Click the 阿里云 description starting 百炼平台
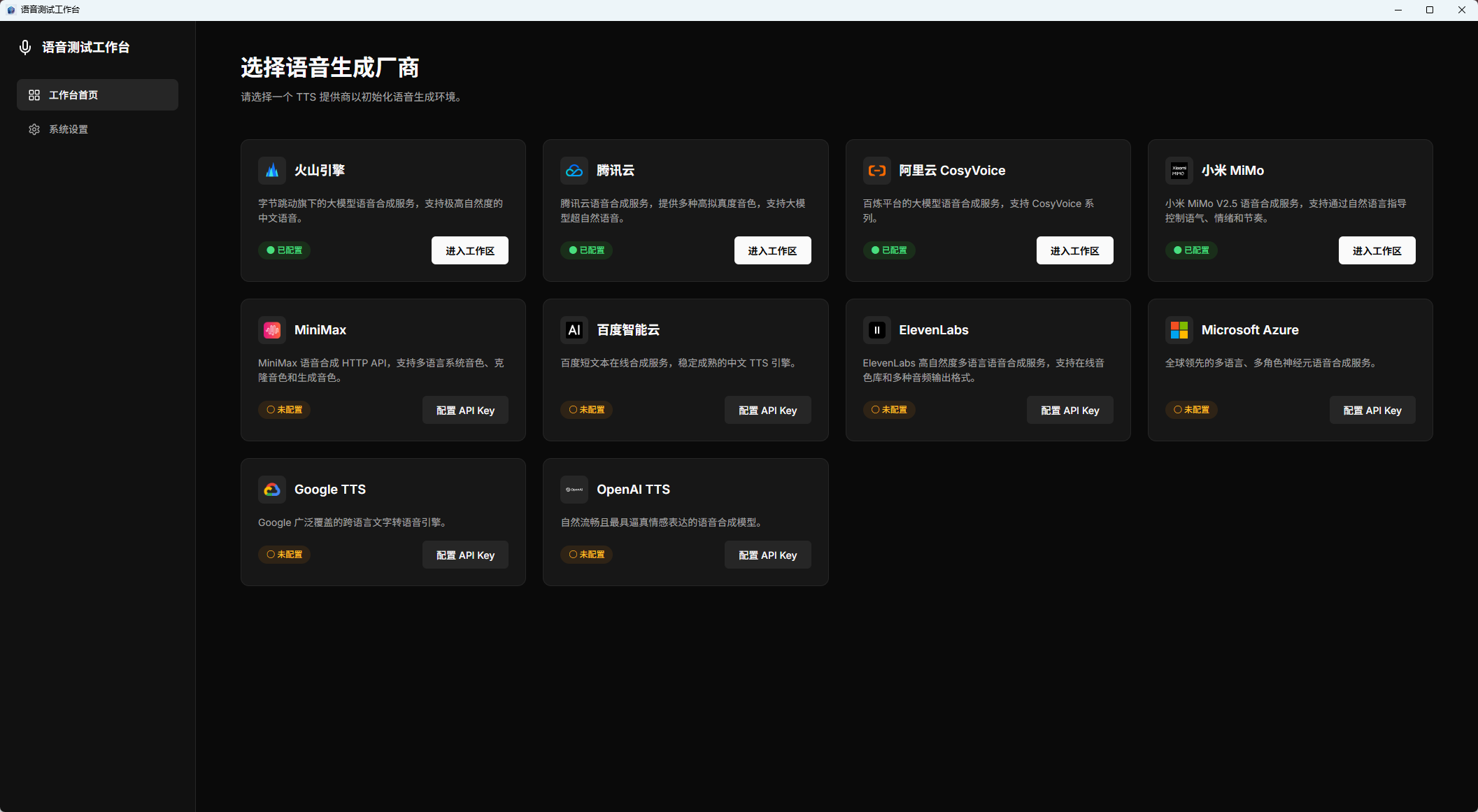Viewport: 1478px width, 812px height. (x=979, y=211)
